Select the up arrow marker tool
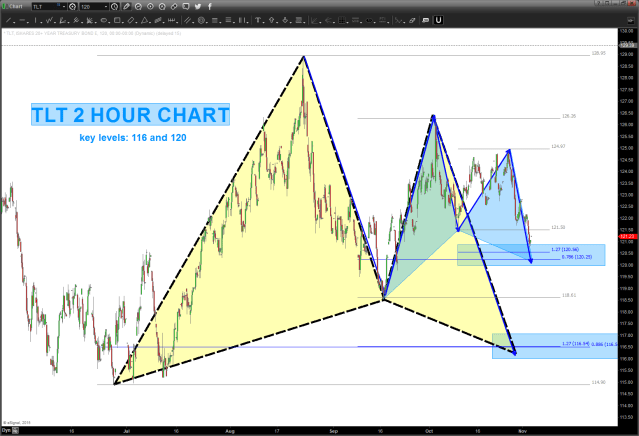The height and width of the screenshot is (436, 639). [x=271, y=20]
